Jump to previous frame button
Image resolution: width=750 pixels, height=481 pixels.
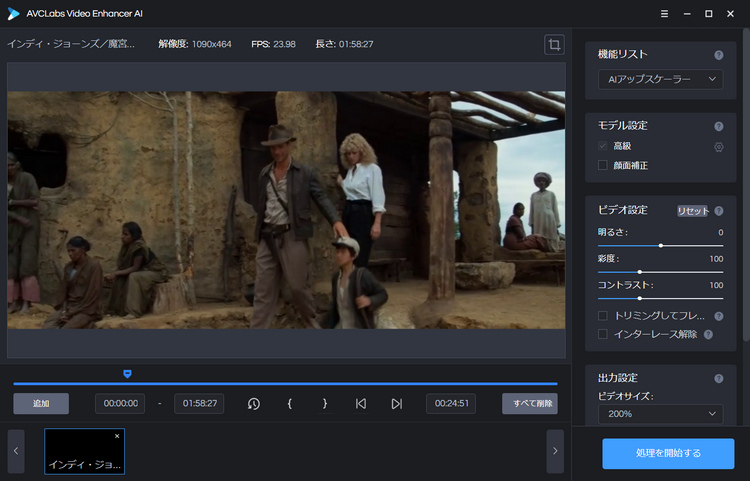tap(361, 404)
